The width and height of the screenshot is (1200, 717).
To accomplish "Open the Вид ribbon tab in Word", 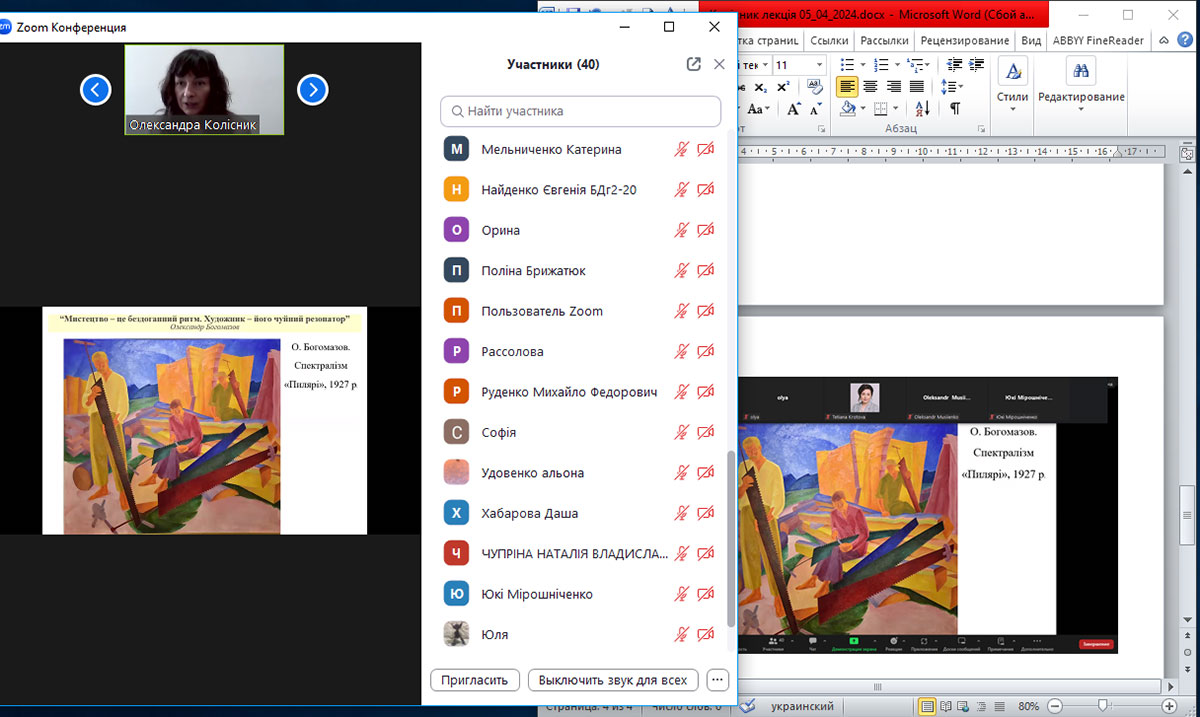I will pos(1031,40).
